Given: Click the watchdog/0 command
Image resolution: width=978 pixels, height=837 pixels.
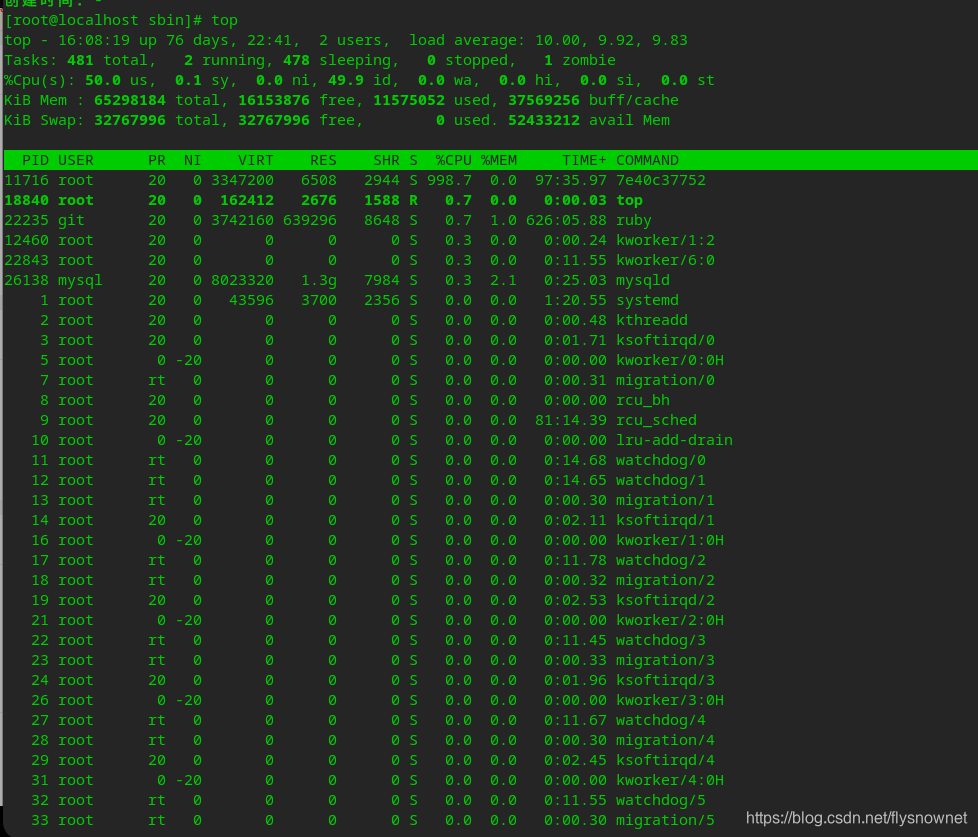Looking at the screenshot, I should 661,460.
